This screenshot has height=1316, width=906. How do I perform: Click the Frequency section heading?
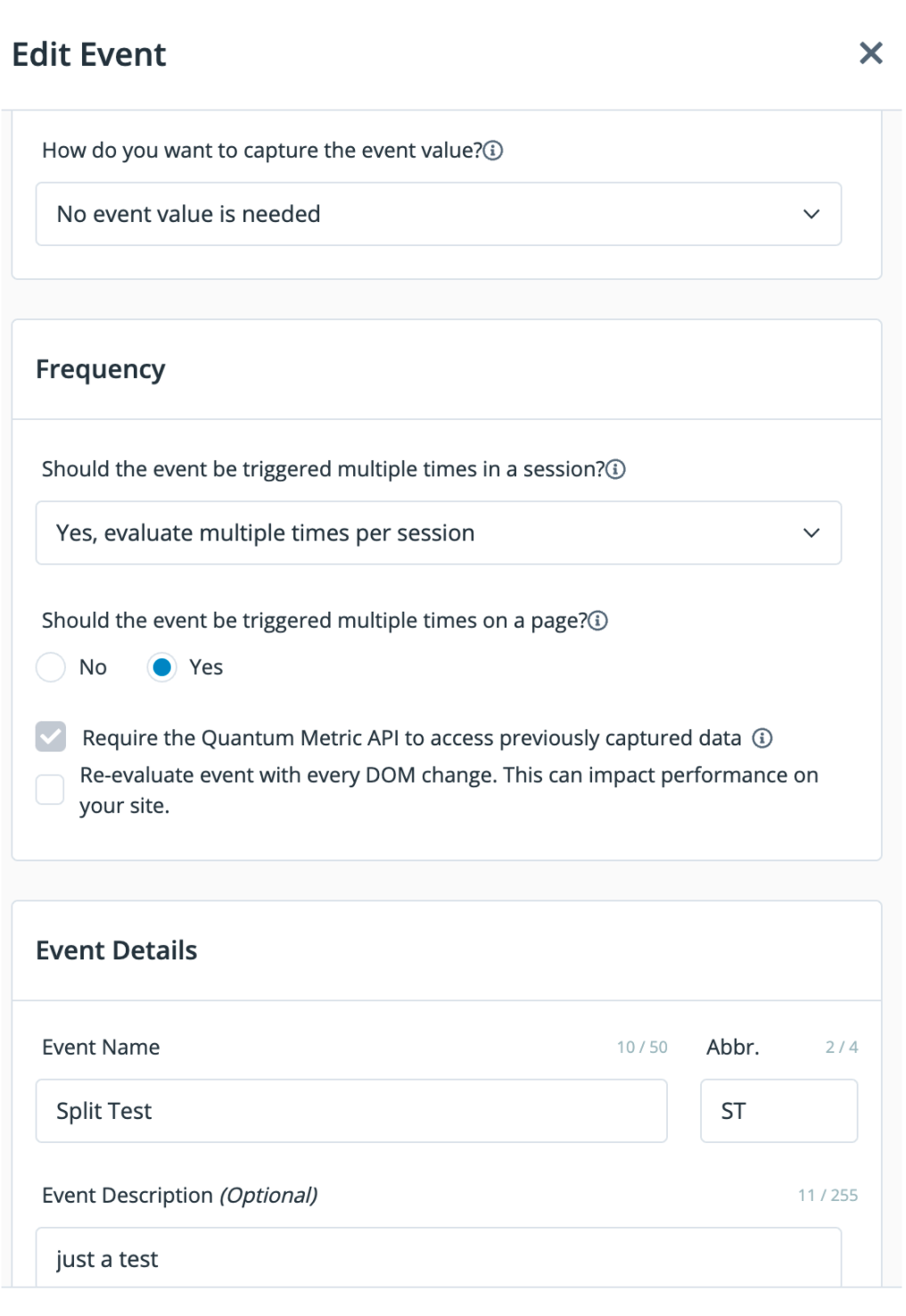(x=101, y=369)
